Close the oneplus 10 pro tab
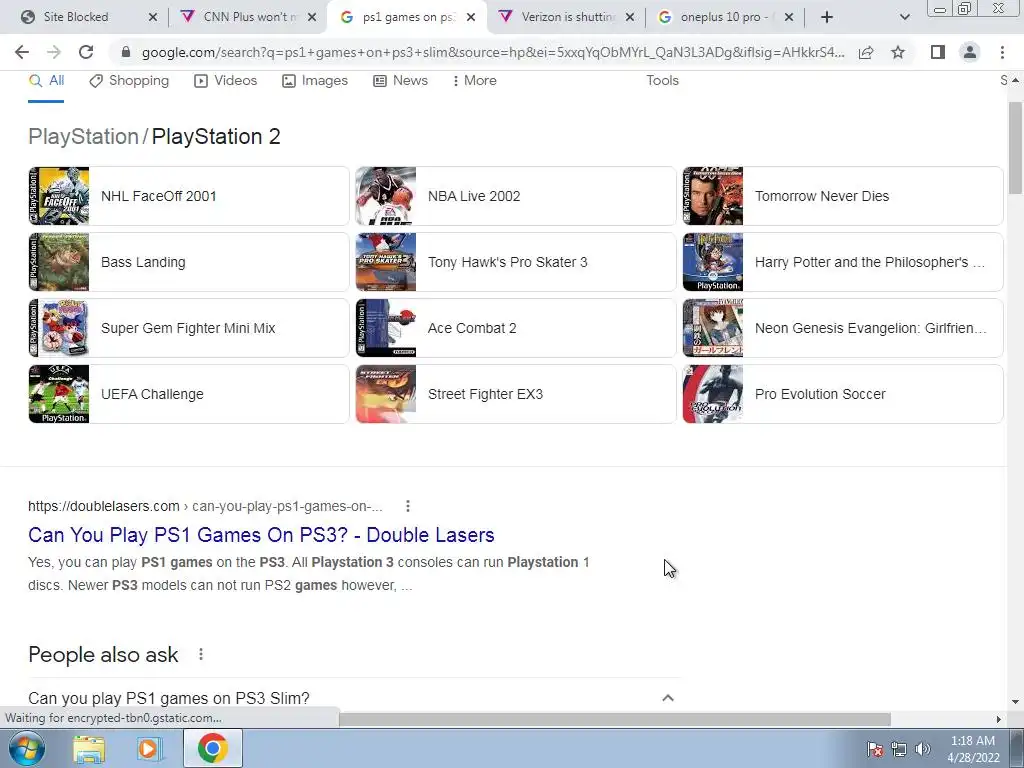The height and width of the screenshot is (768, 1024). click(789, 17)
